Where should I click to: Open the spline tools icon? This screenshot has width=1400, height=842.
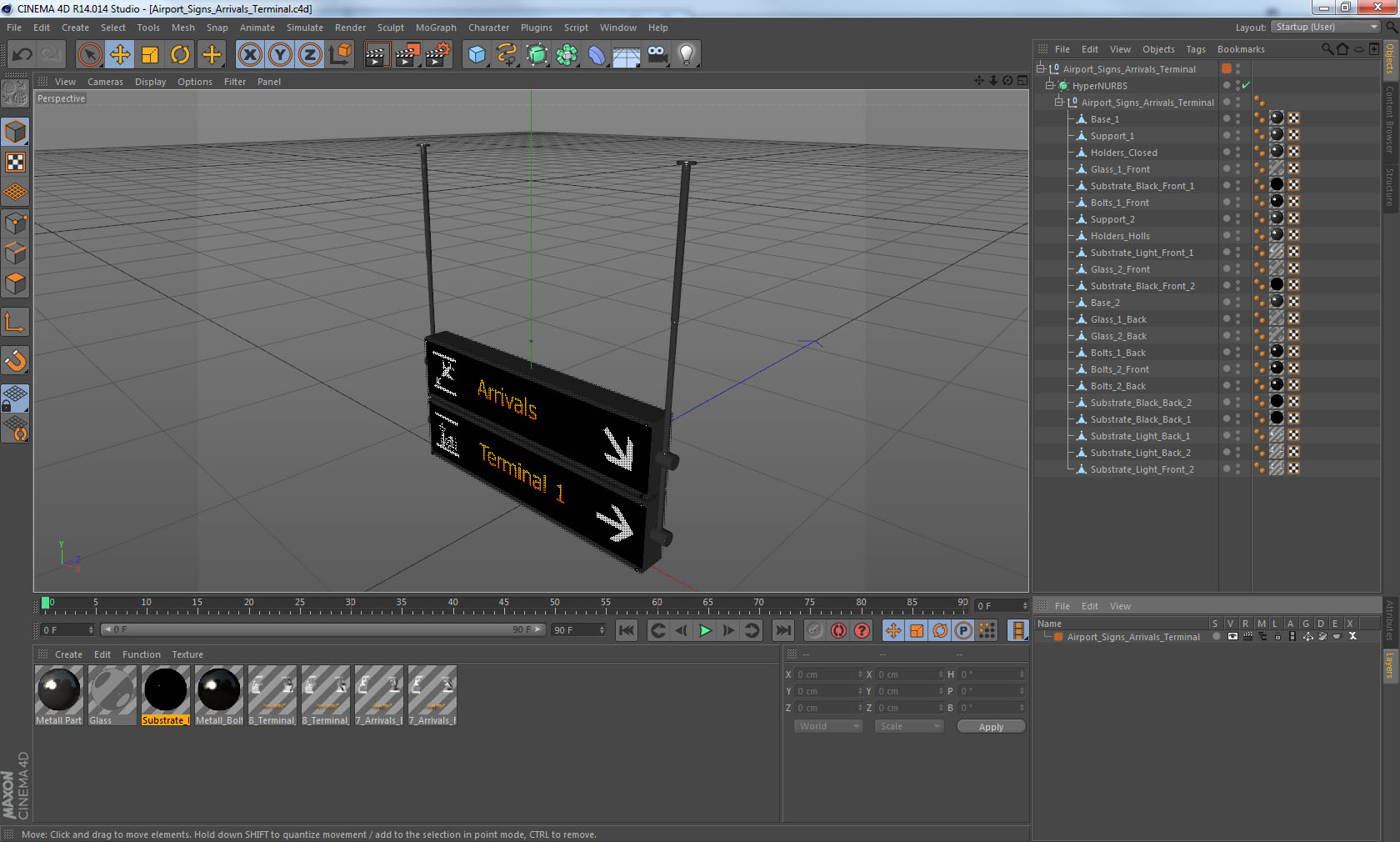tap(507, 55)
